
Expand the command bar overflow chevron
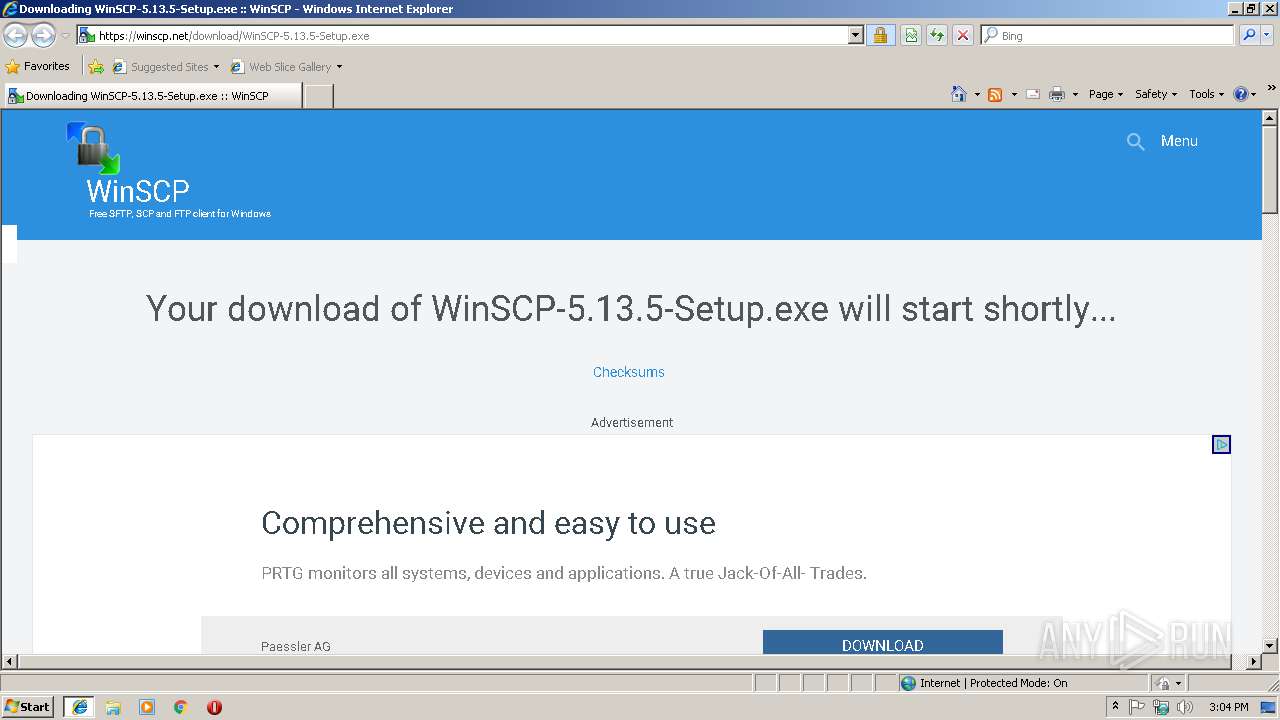tap(1271, 88)
